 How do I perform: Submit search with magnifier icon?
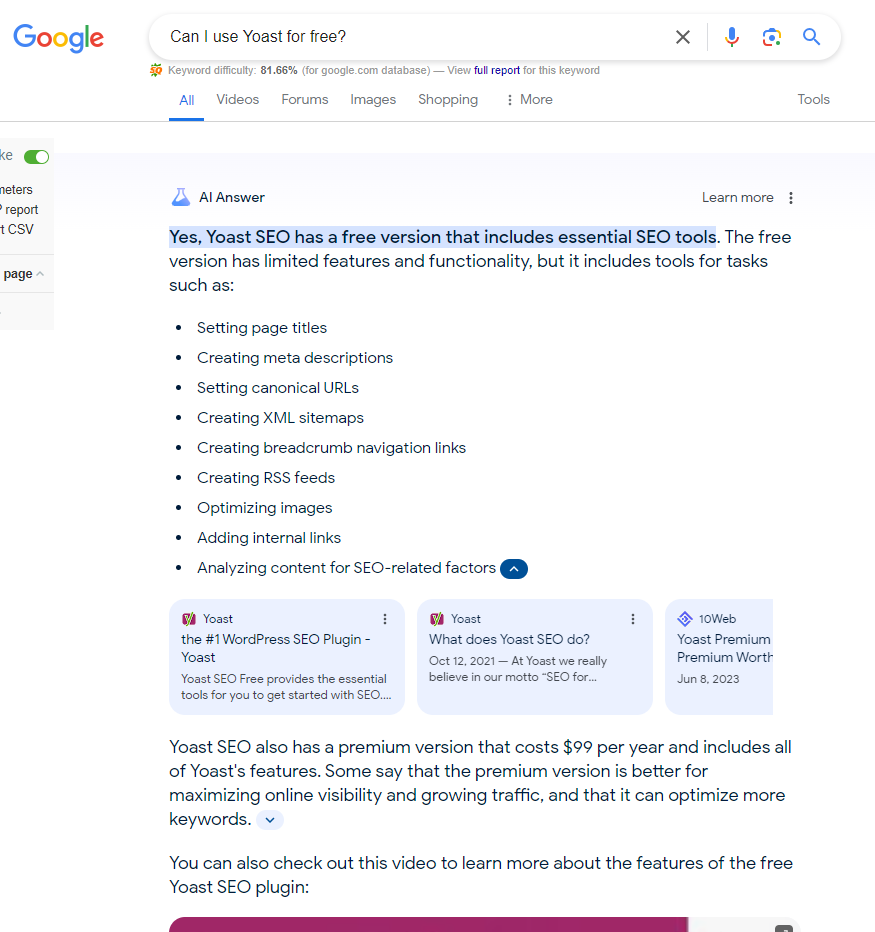point(811,37)
